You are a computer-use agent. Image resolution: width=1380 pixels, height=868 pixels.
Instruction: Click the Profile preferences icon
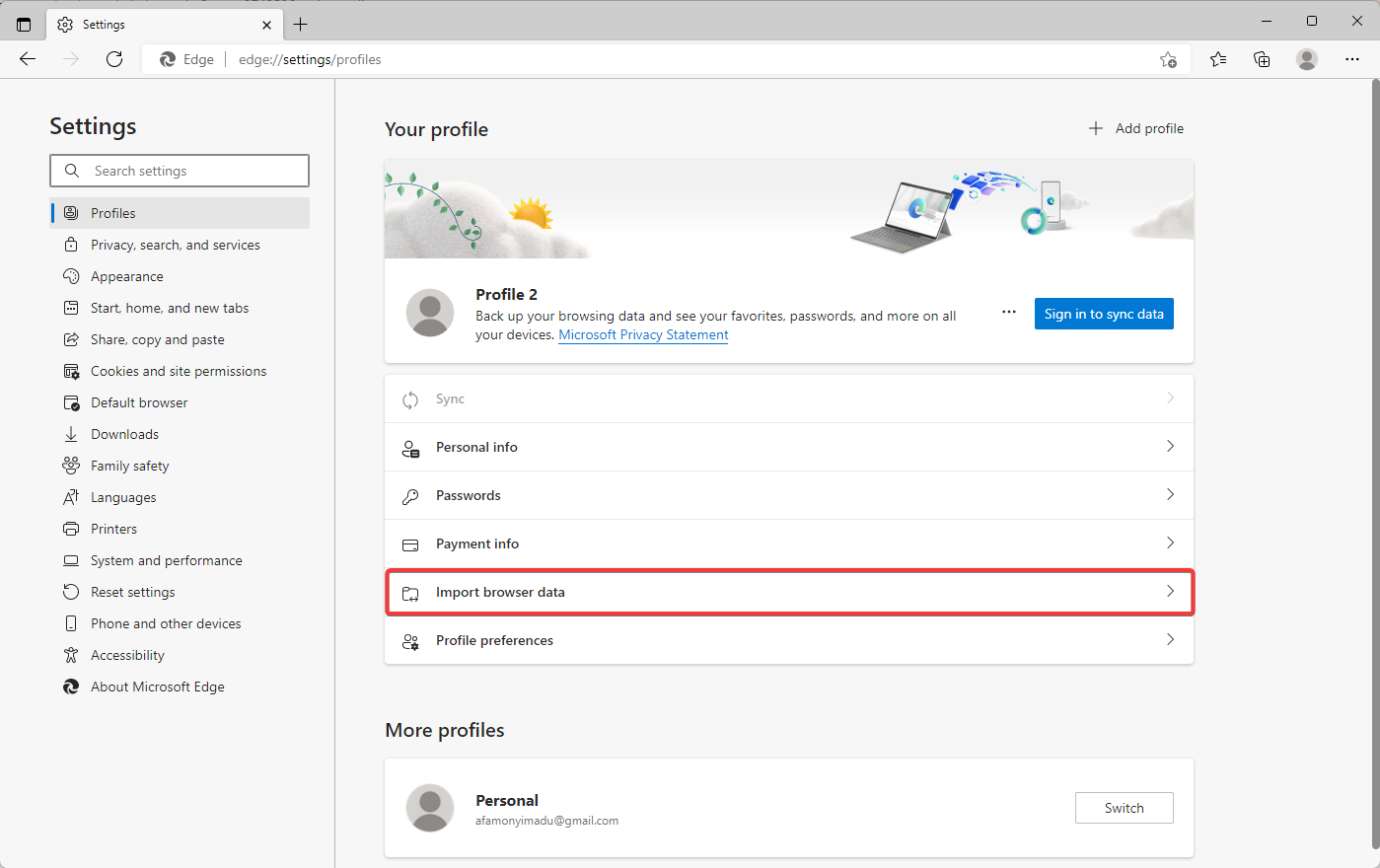(x=410, y=641)
